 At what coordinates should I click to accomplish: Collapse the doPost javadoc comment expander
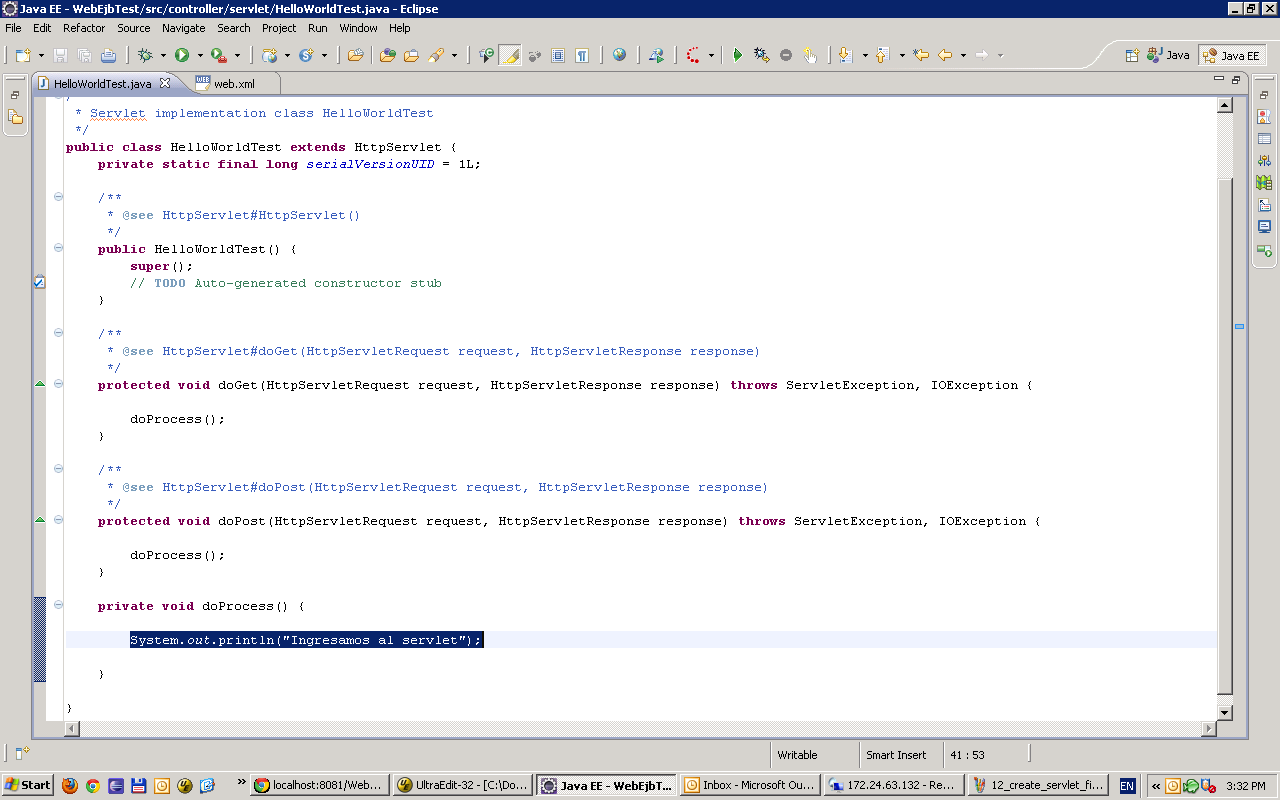57,469
